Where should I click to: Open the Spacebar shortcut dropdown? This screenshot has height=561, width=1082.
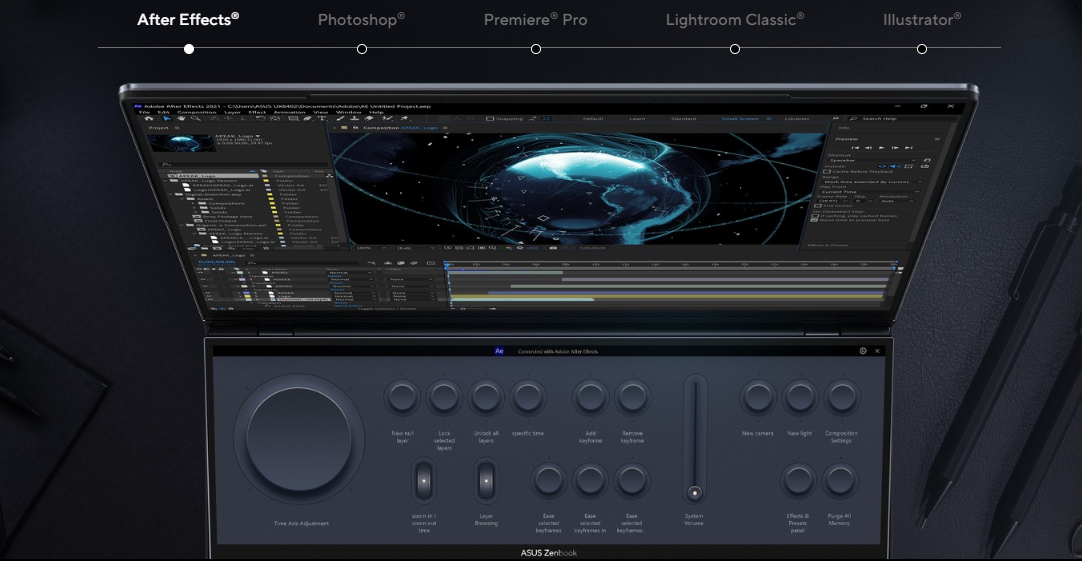(x=874, y=160)
